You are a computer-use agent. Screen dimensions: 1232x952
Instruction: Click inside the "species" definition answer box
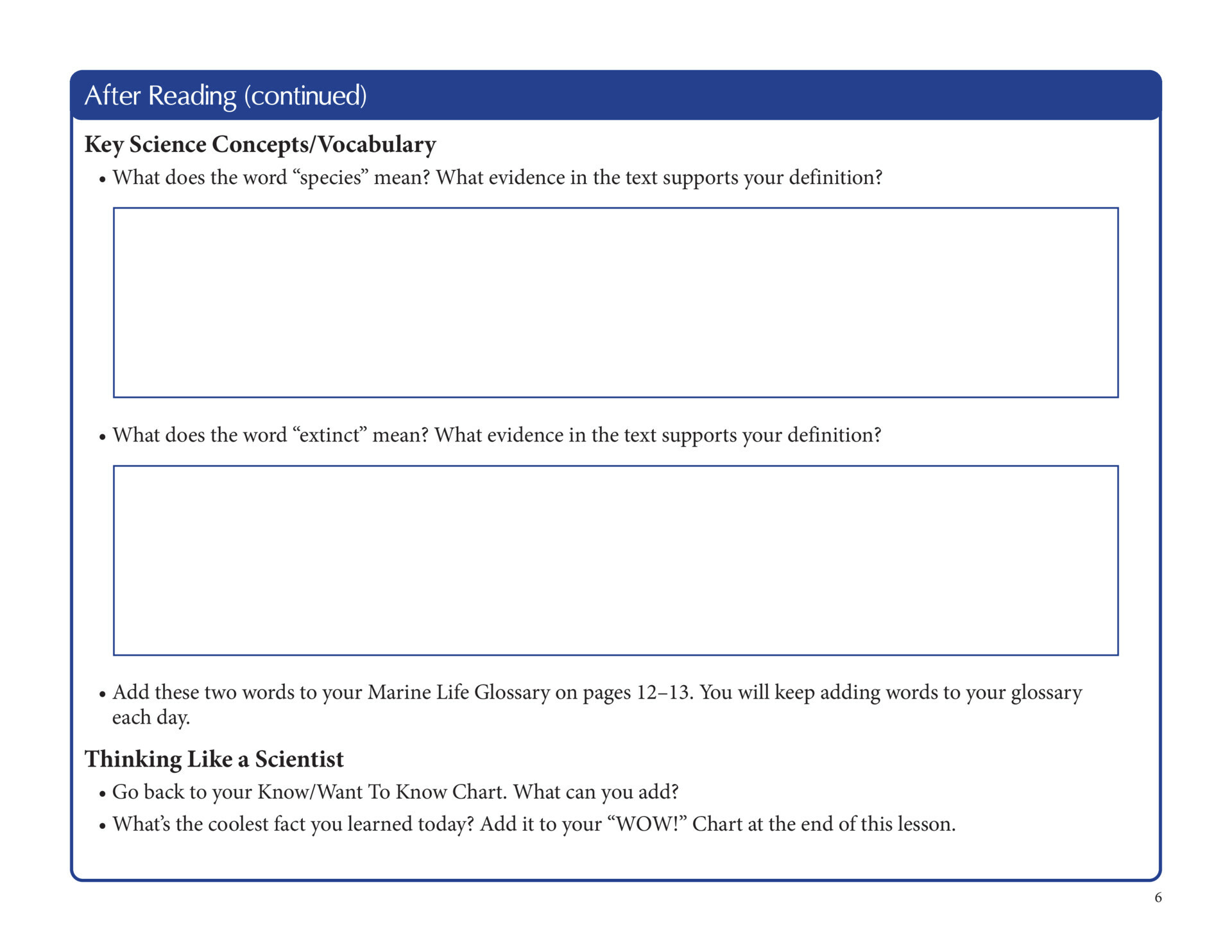tap(615, 302)
